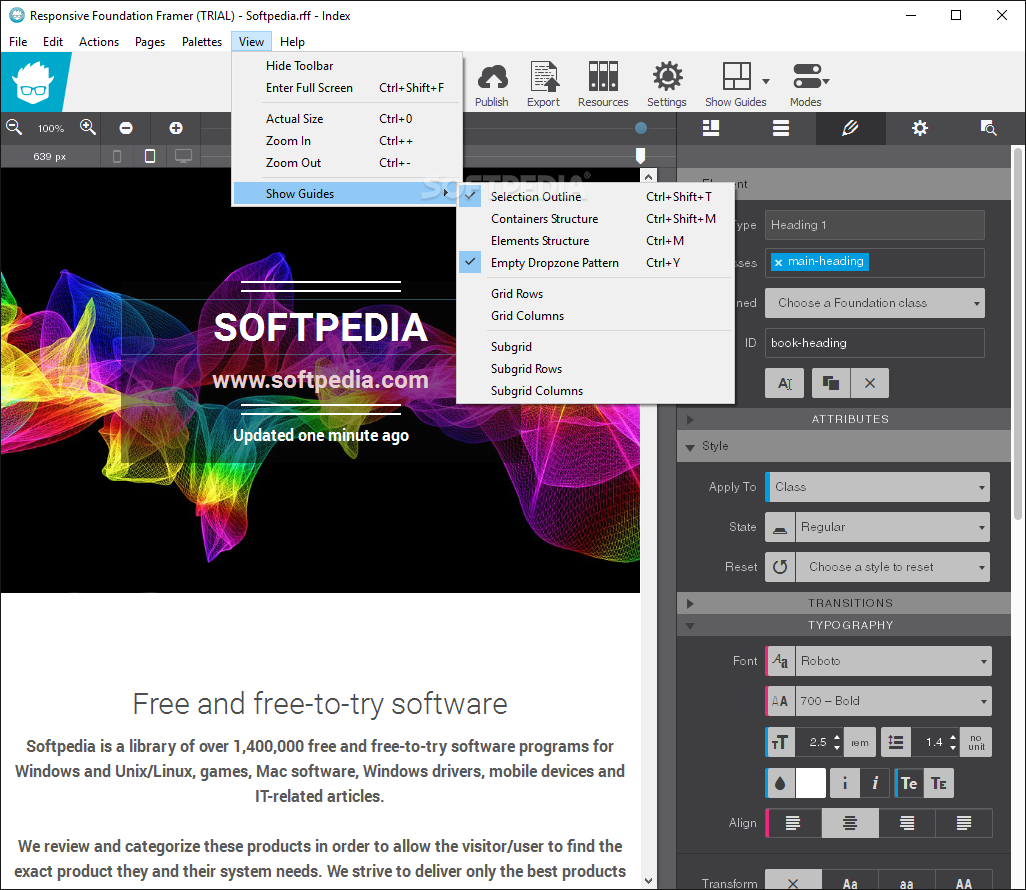Click the white text color swatch
The height and width of the screenshot is (890, 1026).
(810, 783)
